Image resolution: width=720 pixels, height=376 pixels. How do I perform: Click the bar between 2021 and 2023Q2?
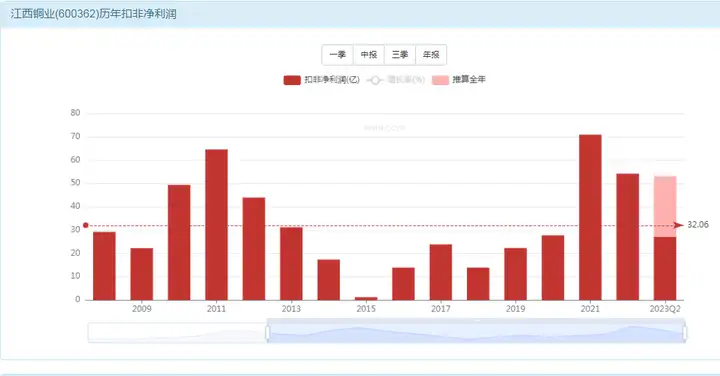pyautogui.click(x=627, y=237)
